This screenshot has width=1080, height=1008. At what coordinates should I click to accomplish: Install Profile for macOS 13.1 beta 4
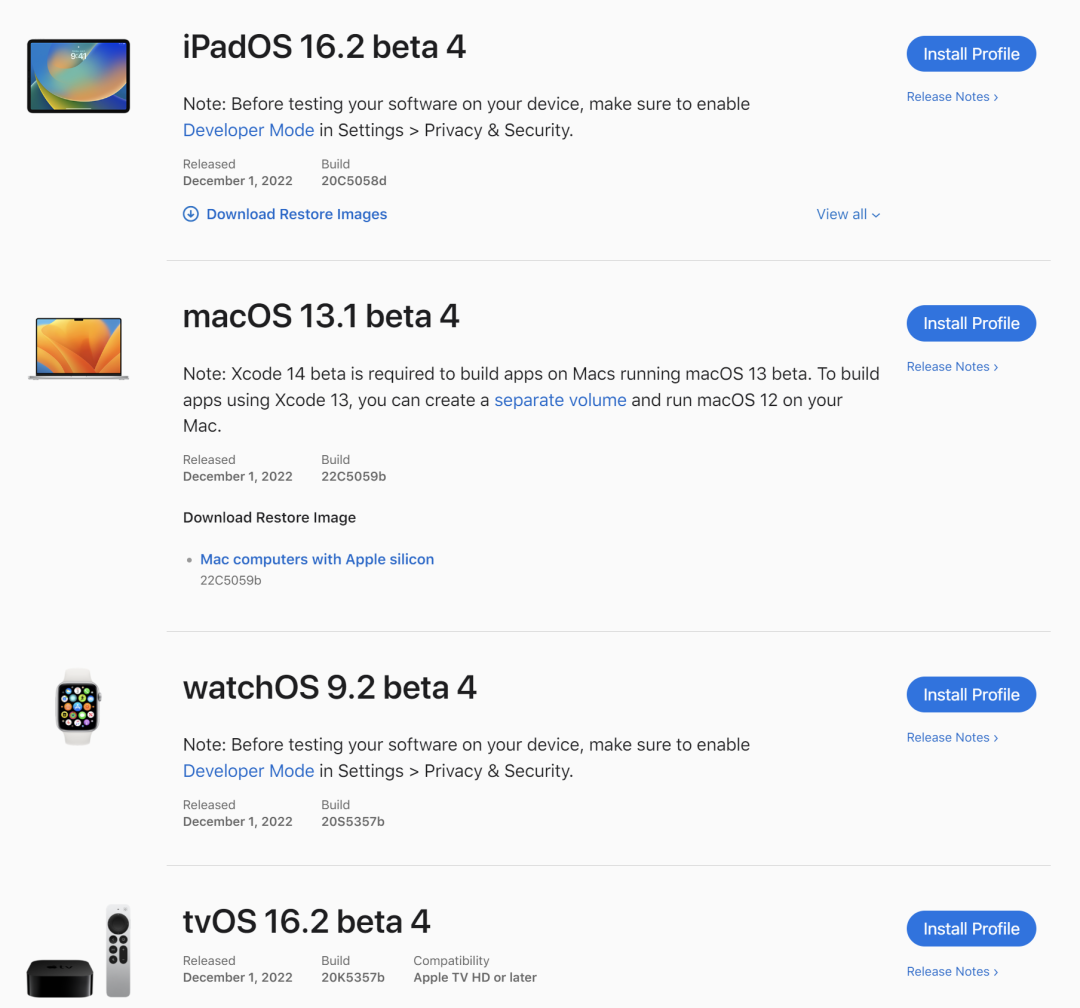[971, 323]
